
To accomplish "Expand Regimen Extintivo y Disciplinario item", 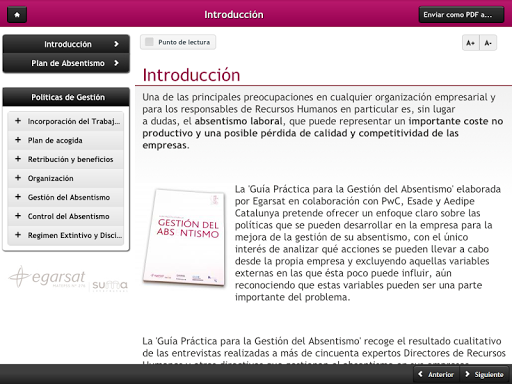I will 66,235.
